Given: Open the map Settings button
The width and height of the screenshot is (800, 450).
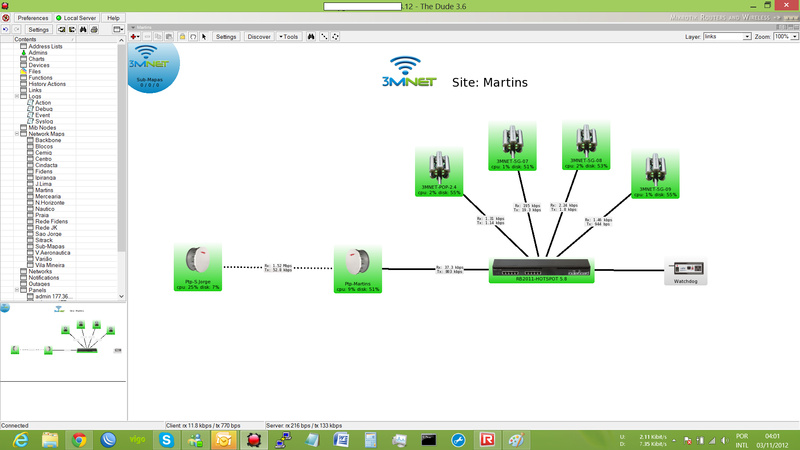Looking at the screenshot, I should click(226, 37).
